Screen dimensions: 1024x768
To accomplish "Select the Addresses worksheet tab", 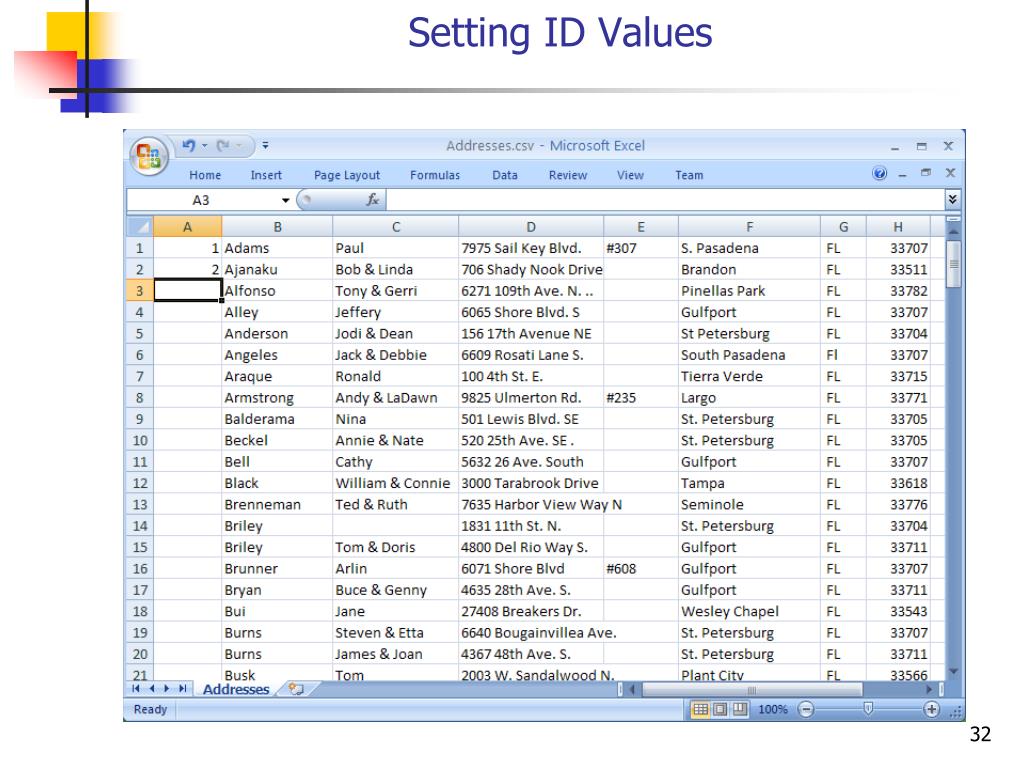I will coord(236,689).
